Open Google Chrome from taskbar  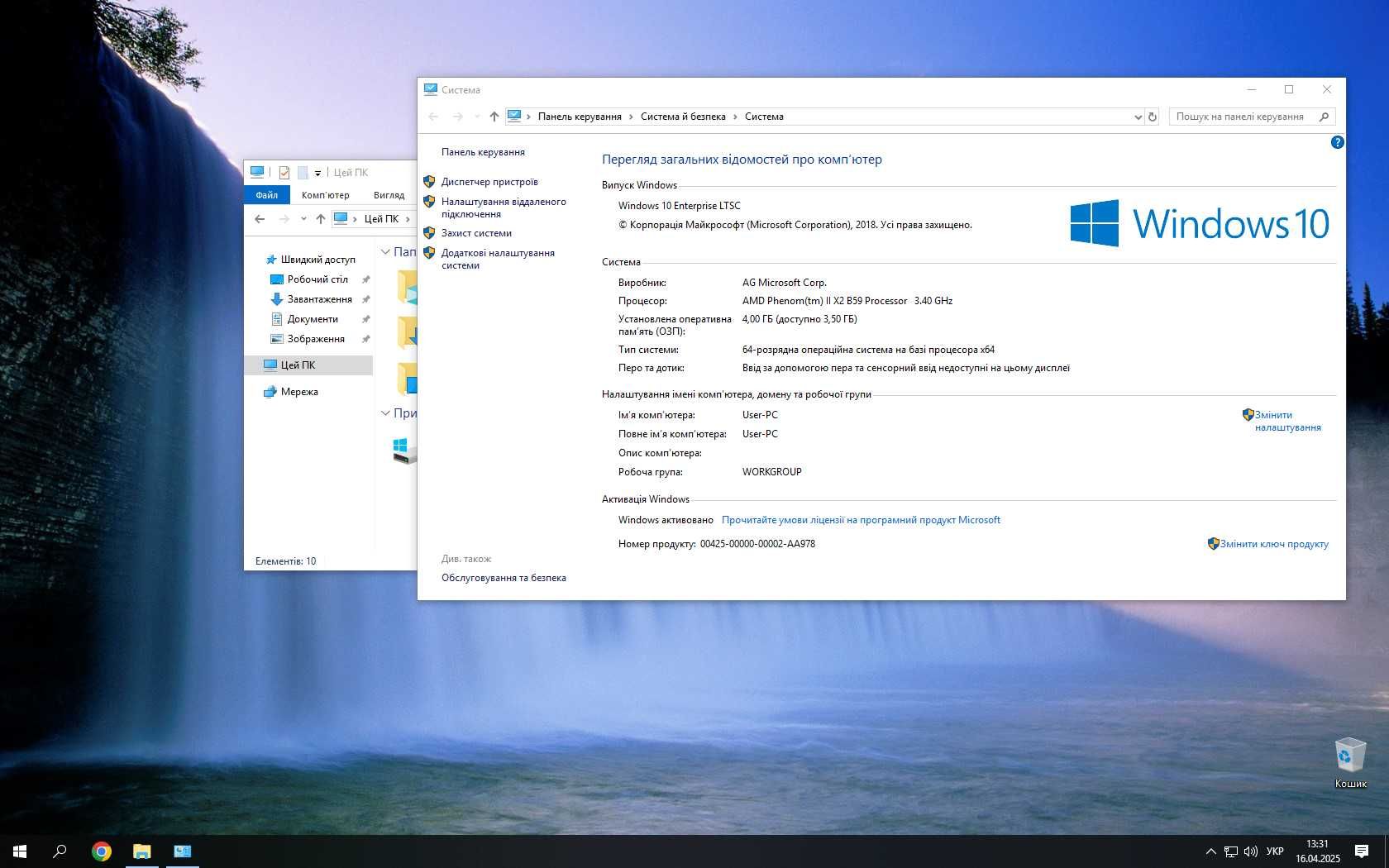tap(102, 851)
